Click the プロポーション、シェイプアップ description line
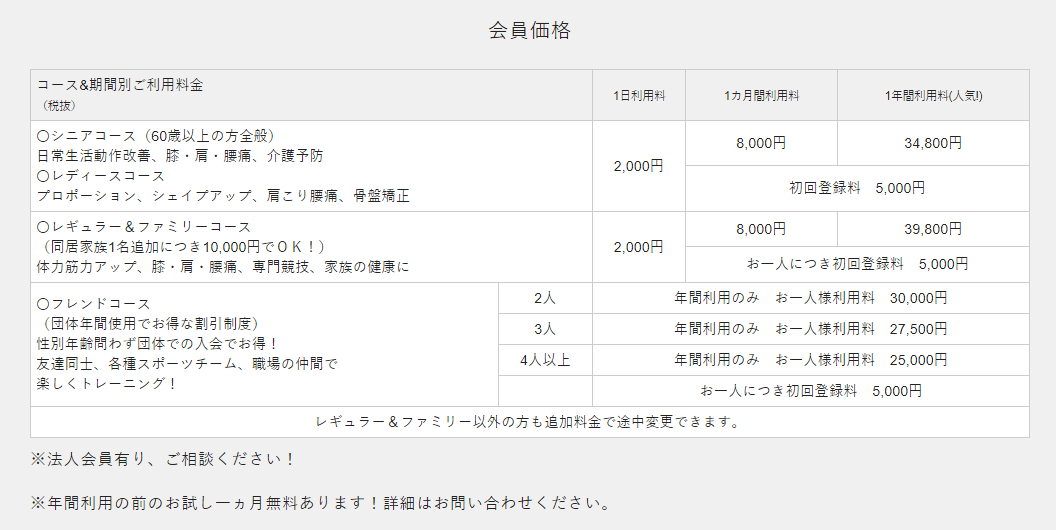Screen dimensions: 1056x530 click(x=223, y=196)
